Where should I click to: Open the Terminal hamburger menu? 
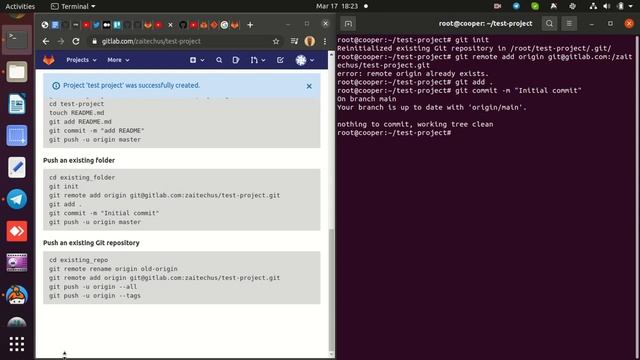coord(569,24)
